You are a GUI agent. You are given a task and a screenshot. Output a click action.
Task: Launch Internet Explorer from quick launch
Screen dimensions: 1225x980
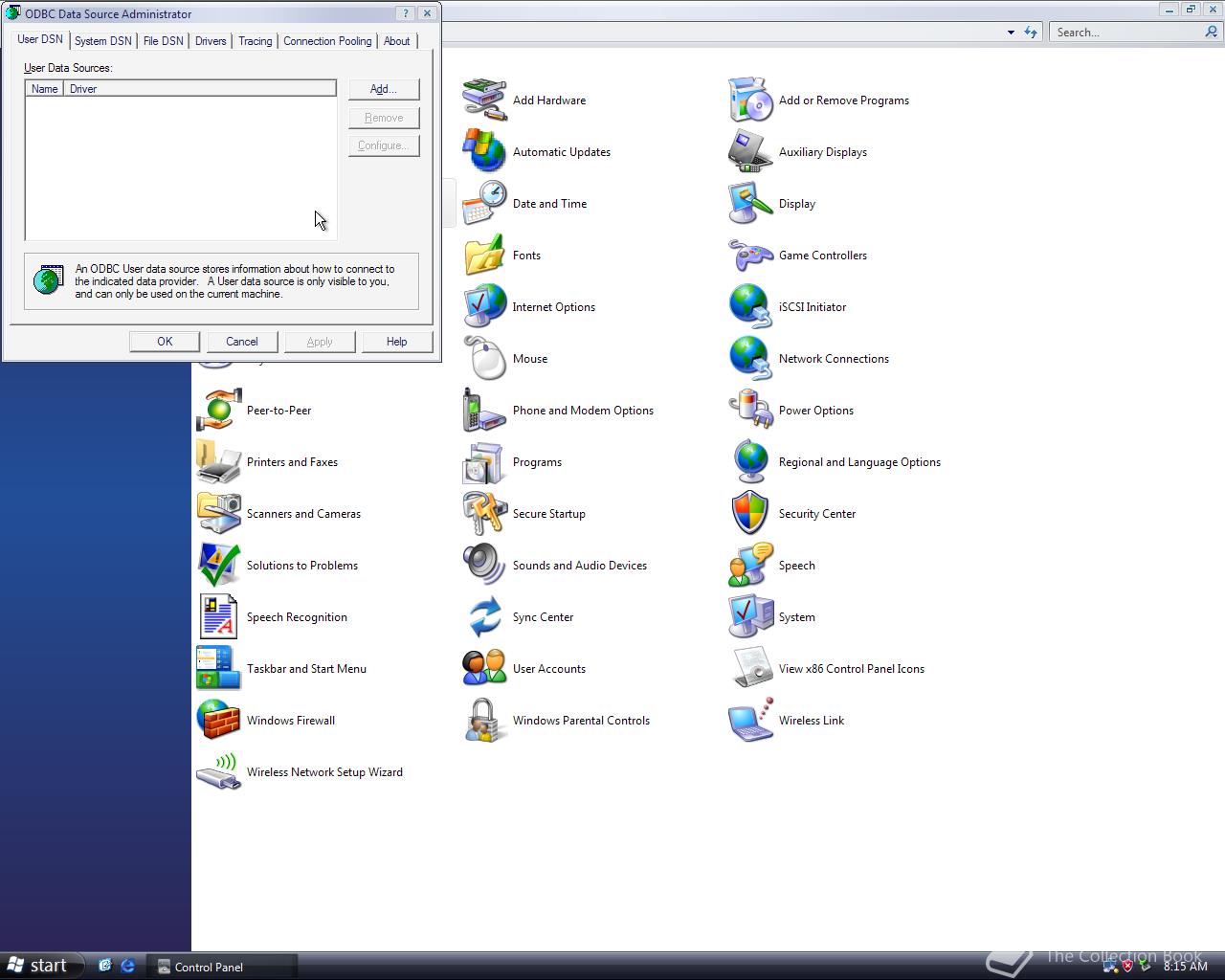[127, 966]
